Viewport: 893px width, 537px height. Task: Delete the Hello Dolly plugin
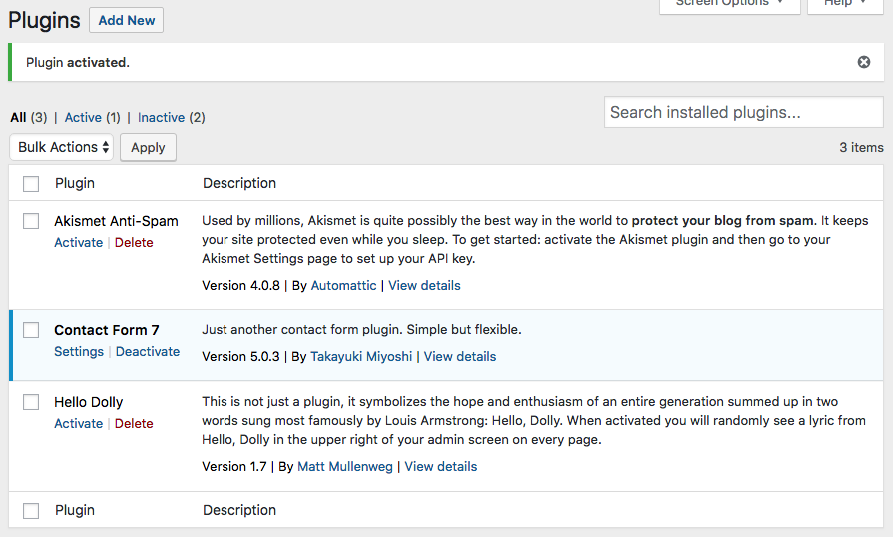(134, 423)
